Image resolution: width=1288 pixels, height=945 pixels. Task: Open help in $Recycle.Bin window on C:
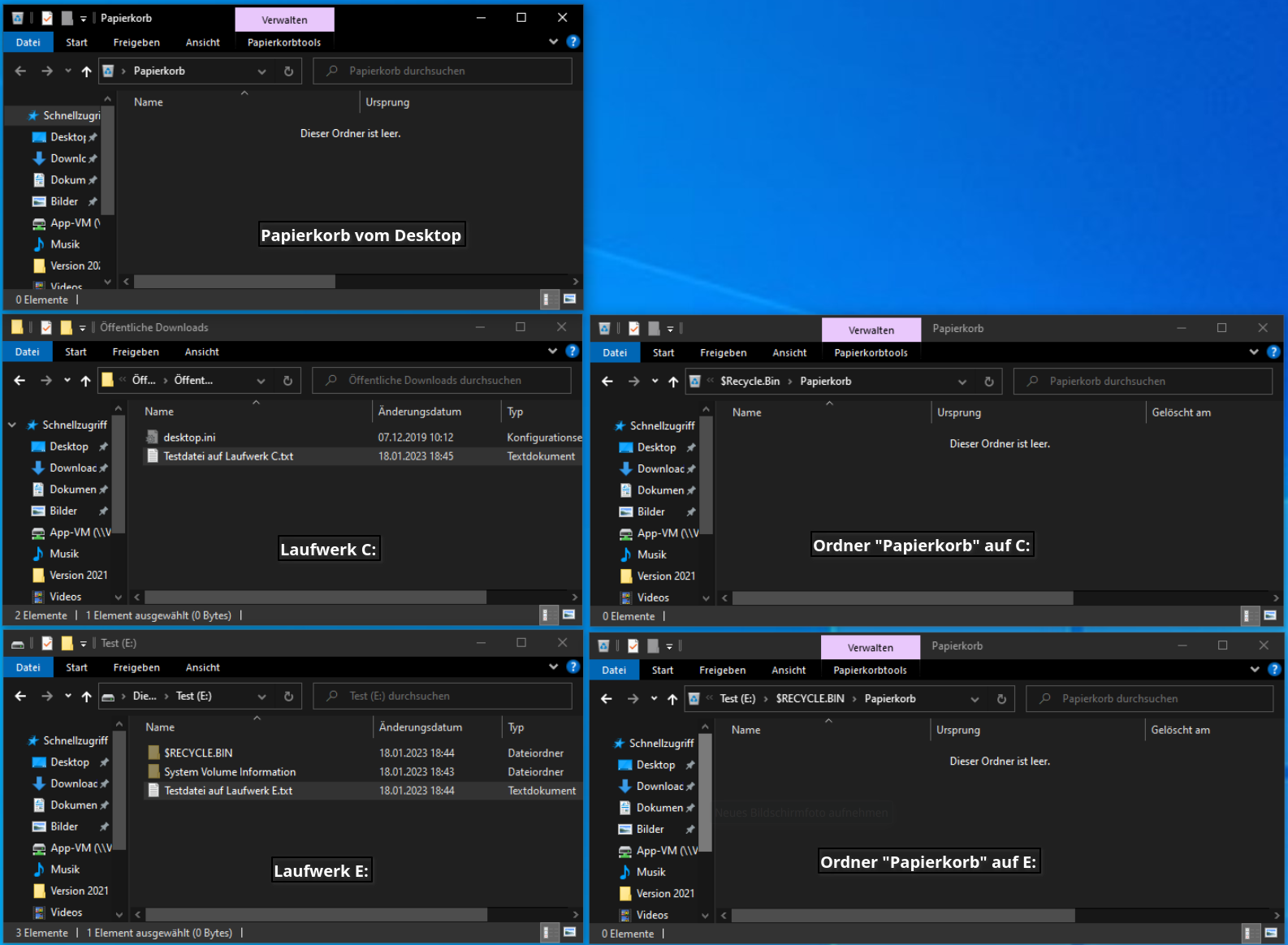1273,352
